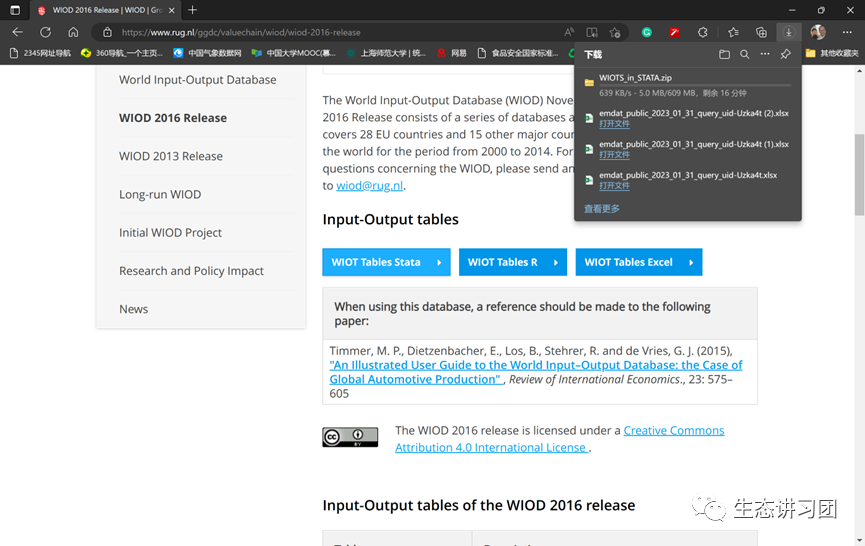Open the tab actions menu icon

15,10
